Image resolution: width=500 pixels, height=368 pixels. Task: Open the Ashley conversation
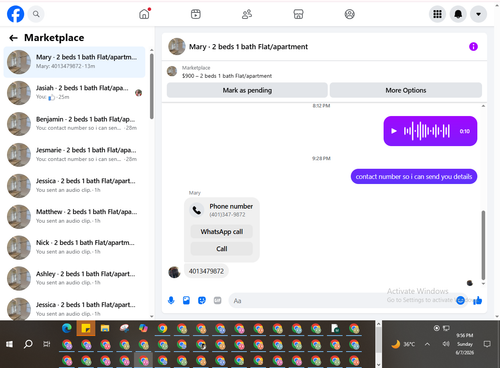coord(74,278)
